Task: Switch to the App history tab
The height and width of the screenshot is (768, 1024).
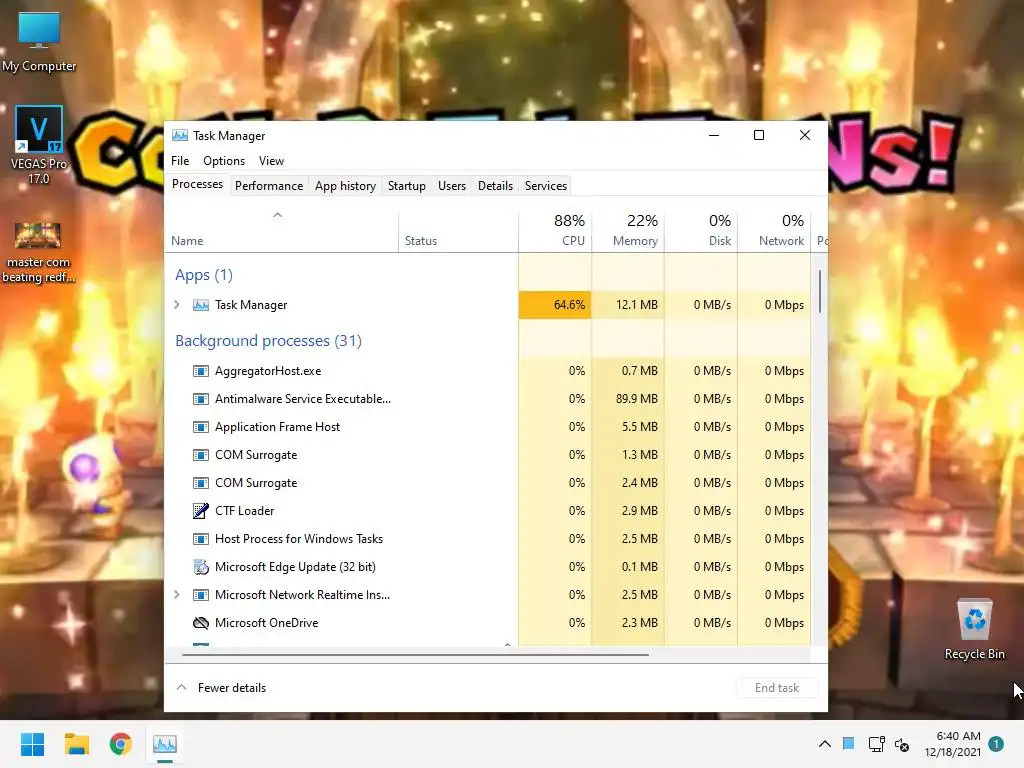Action: (345, 186)
